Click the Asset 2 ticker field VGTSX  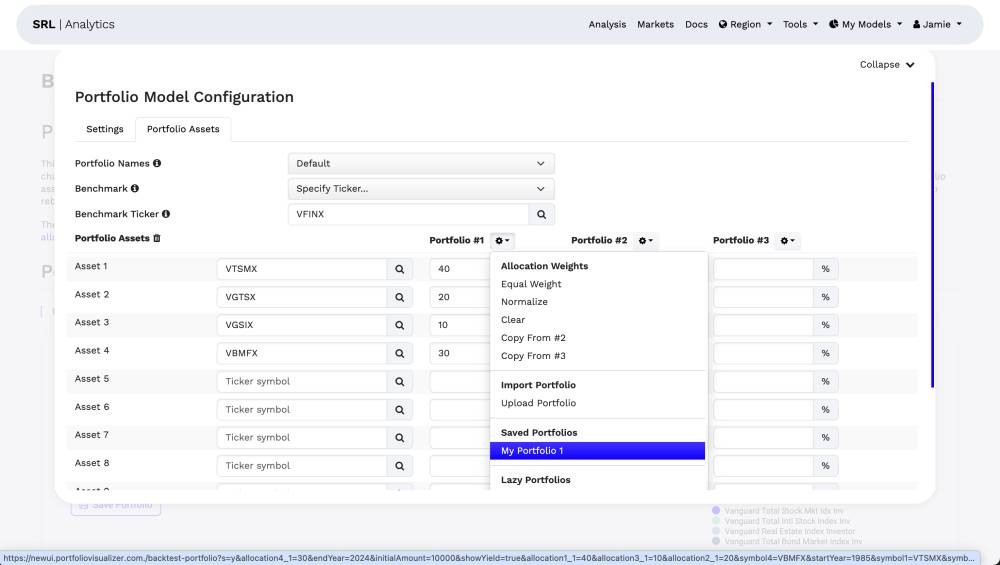302,297
